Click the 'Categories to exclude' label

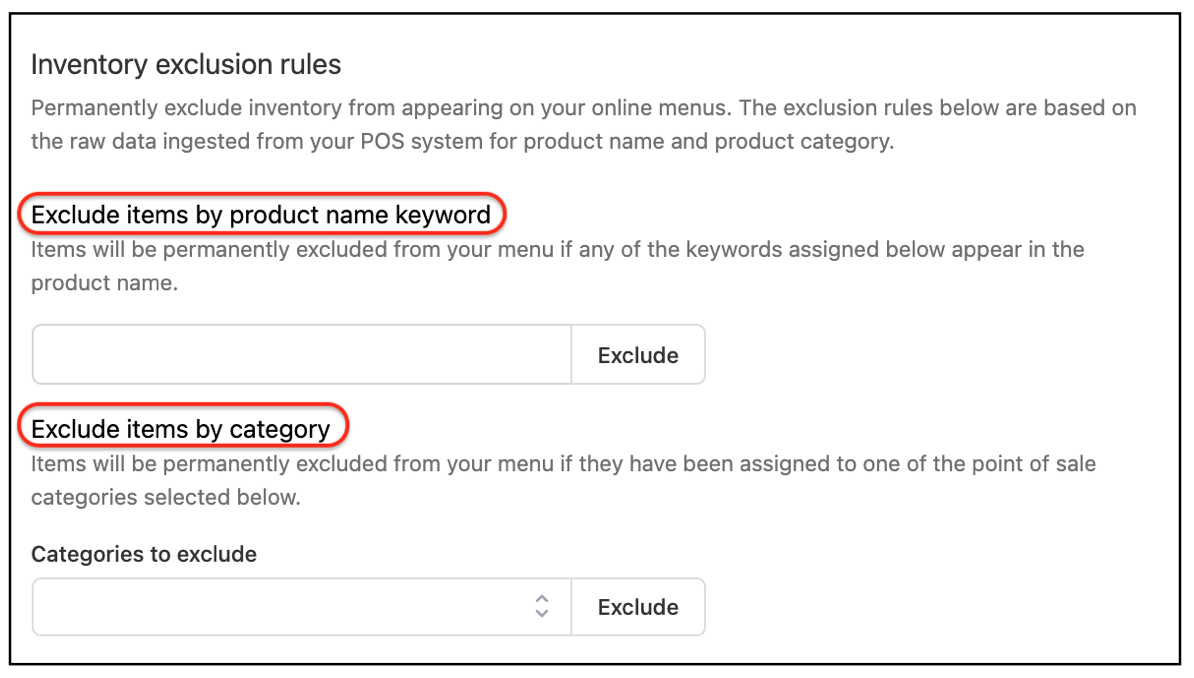pos(143,553)
